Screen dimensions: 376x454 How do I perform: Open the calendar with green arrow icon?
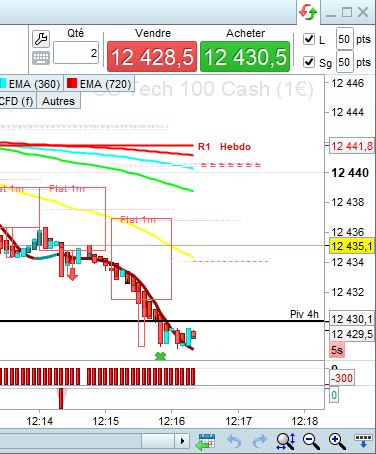tap(206, 441)
